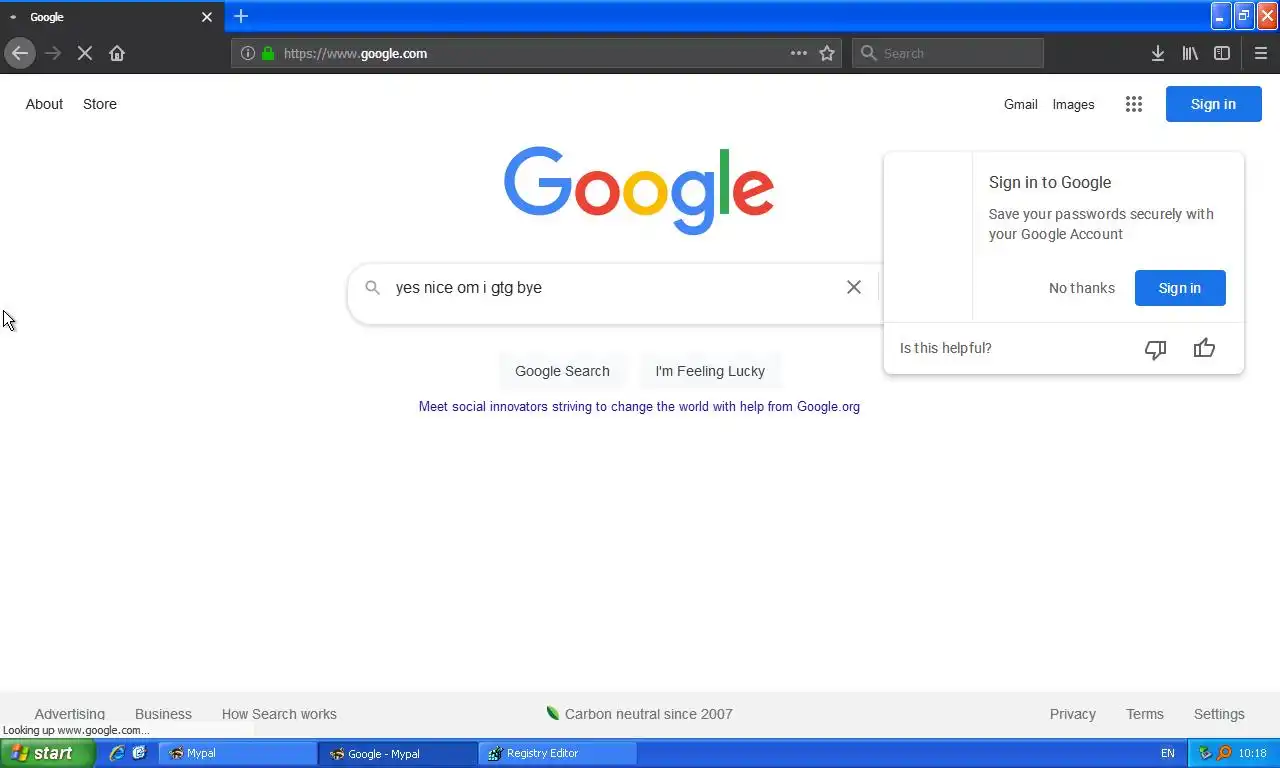Click the orange magnifier tray icon
The width and height of the screenshot is (1280, 768).
tap(1224, 753)
